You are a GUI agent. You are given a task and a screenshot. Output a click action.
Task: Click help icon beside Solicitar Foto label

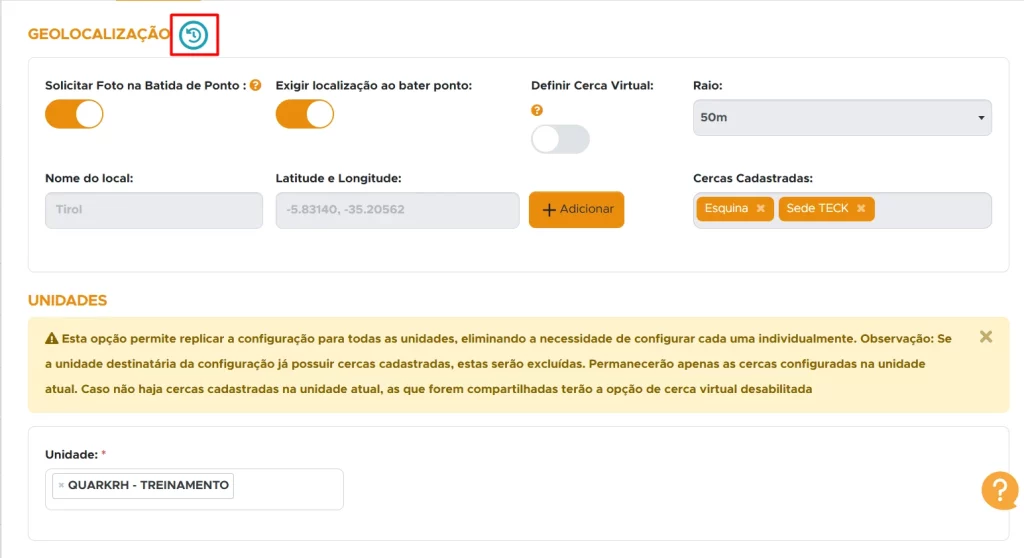[256, 85]
